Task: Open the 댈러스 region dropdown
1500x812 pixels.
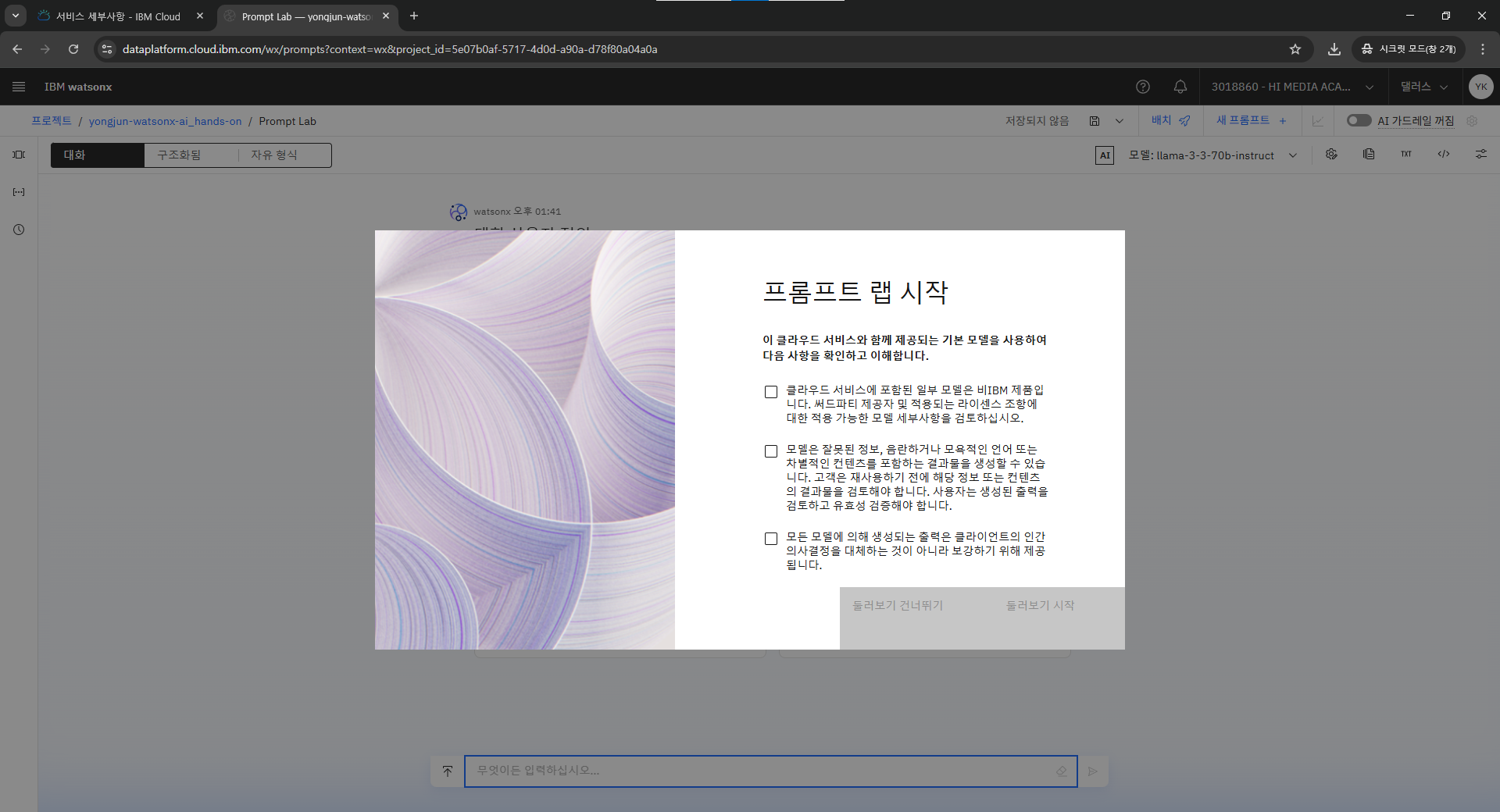Action: coord(1424,87)
